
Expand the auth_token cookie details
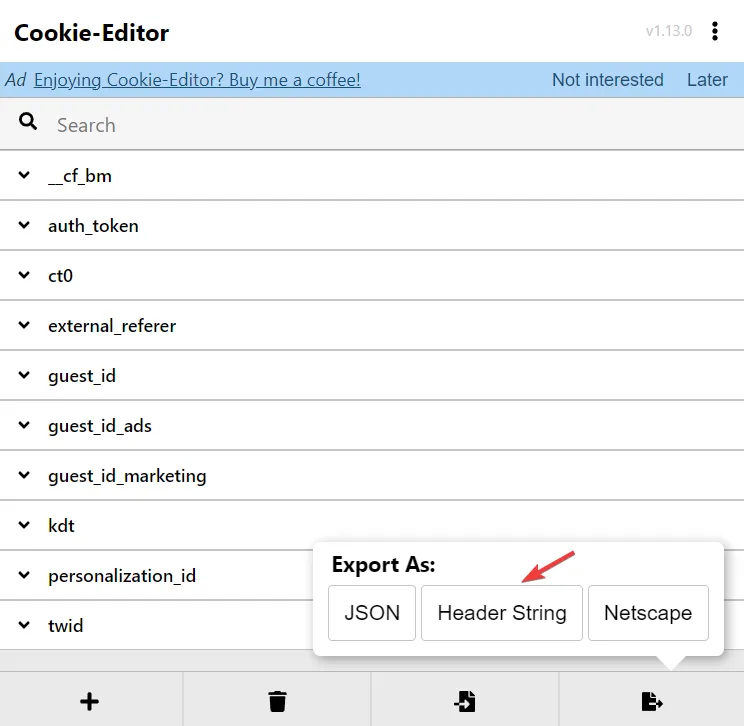[24, 225]
